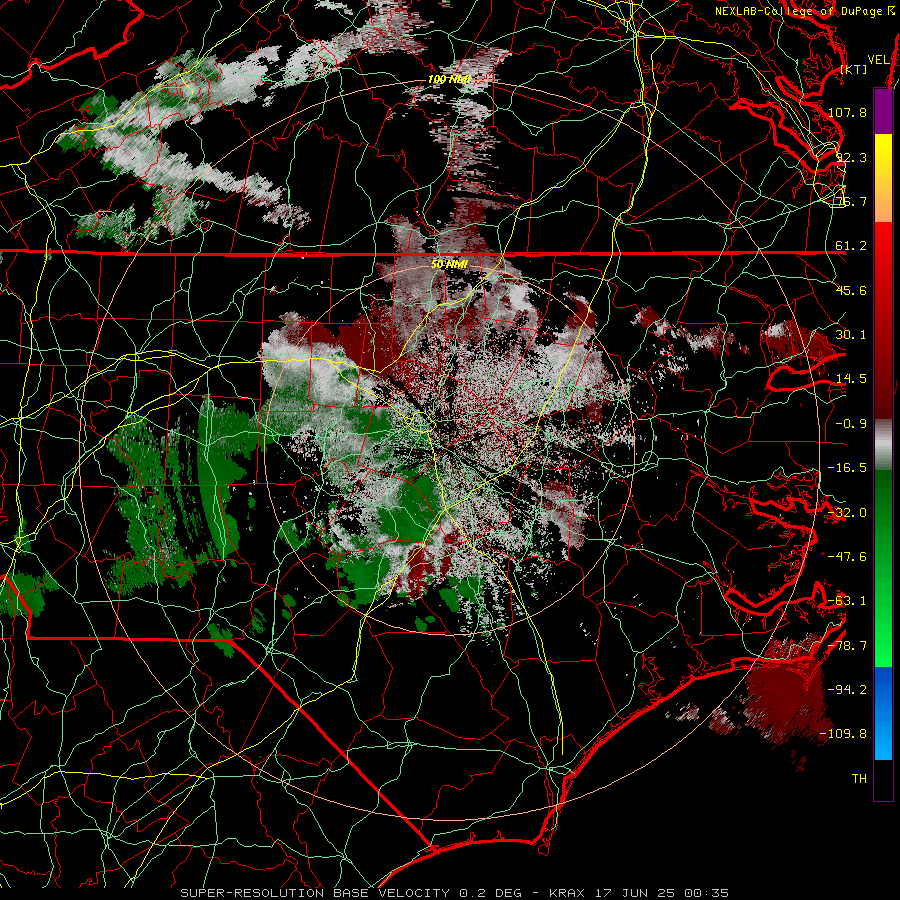Click the -16.5 velocity scale label
The height and width of the screenshot is (900, 900).
(x=847, y=468)
